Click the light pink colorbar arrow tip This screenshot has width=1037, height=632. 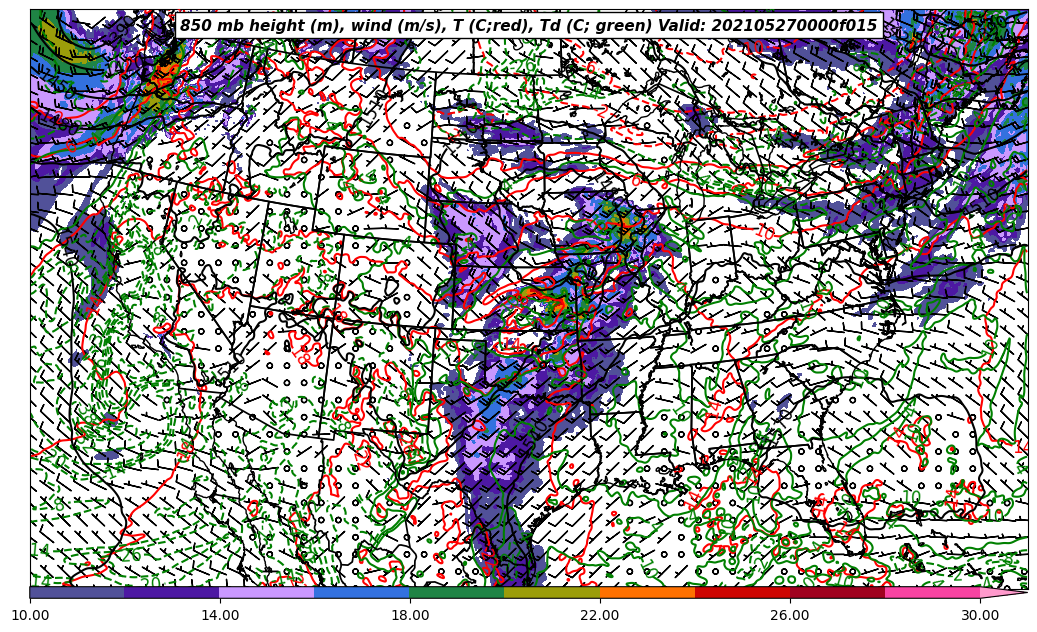(x=1003, y=592)
